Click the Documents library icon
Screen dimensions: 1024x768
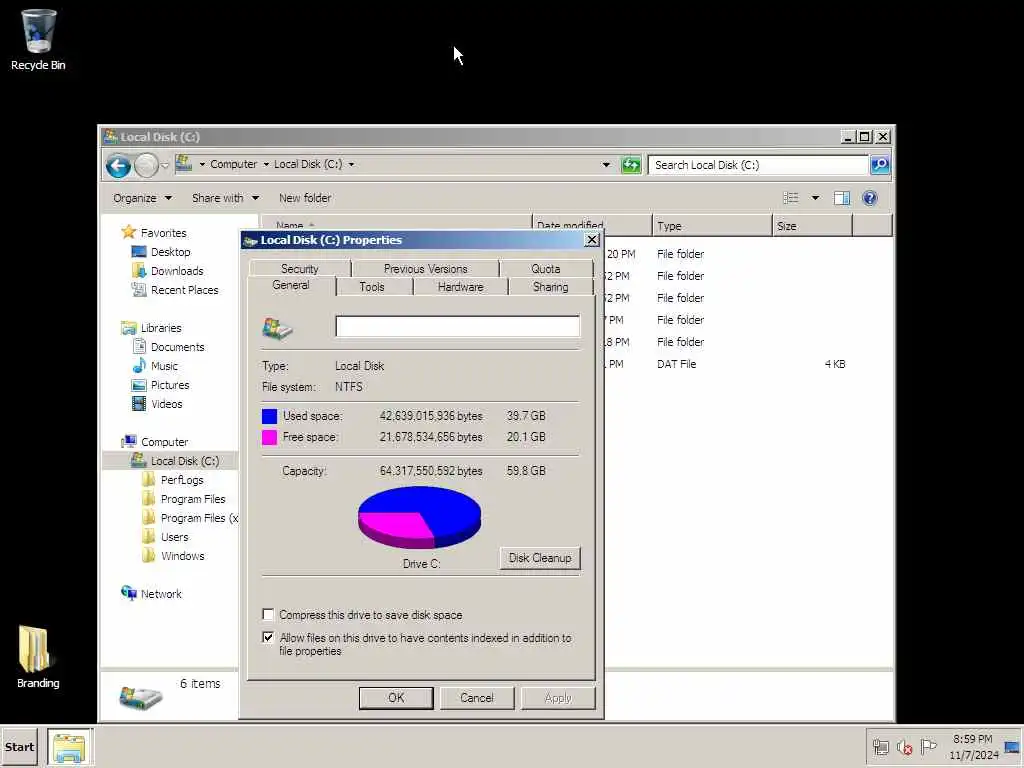tap(139, 347)
